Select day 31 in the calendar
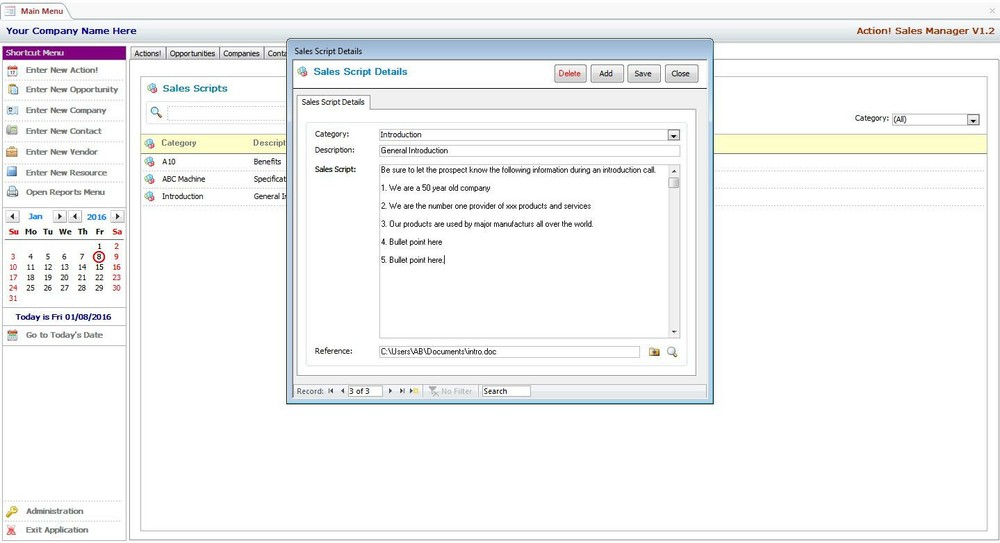This screenshot has height=543, width=1000. 13,298
